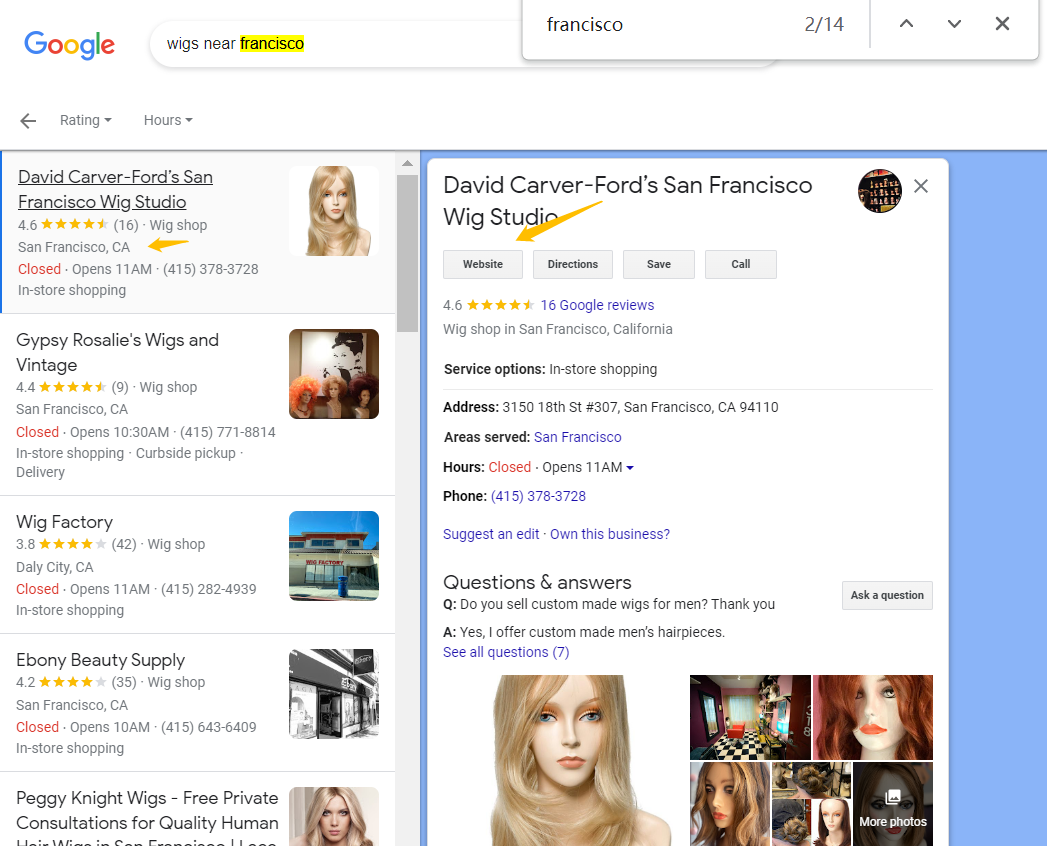
Task: Expand the hours dropdown arrow after Opens 11AM
Action: pos(630,468)
